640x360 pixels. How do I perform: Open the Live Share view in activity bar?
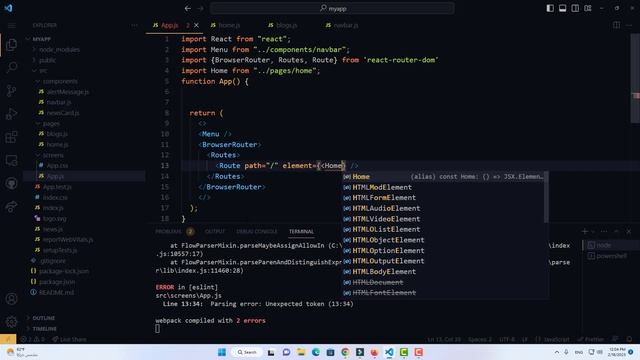click(x=11, y=207)
